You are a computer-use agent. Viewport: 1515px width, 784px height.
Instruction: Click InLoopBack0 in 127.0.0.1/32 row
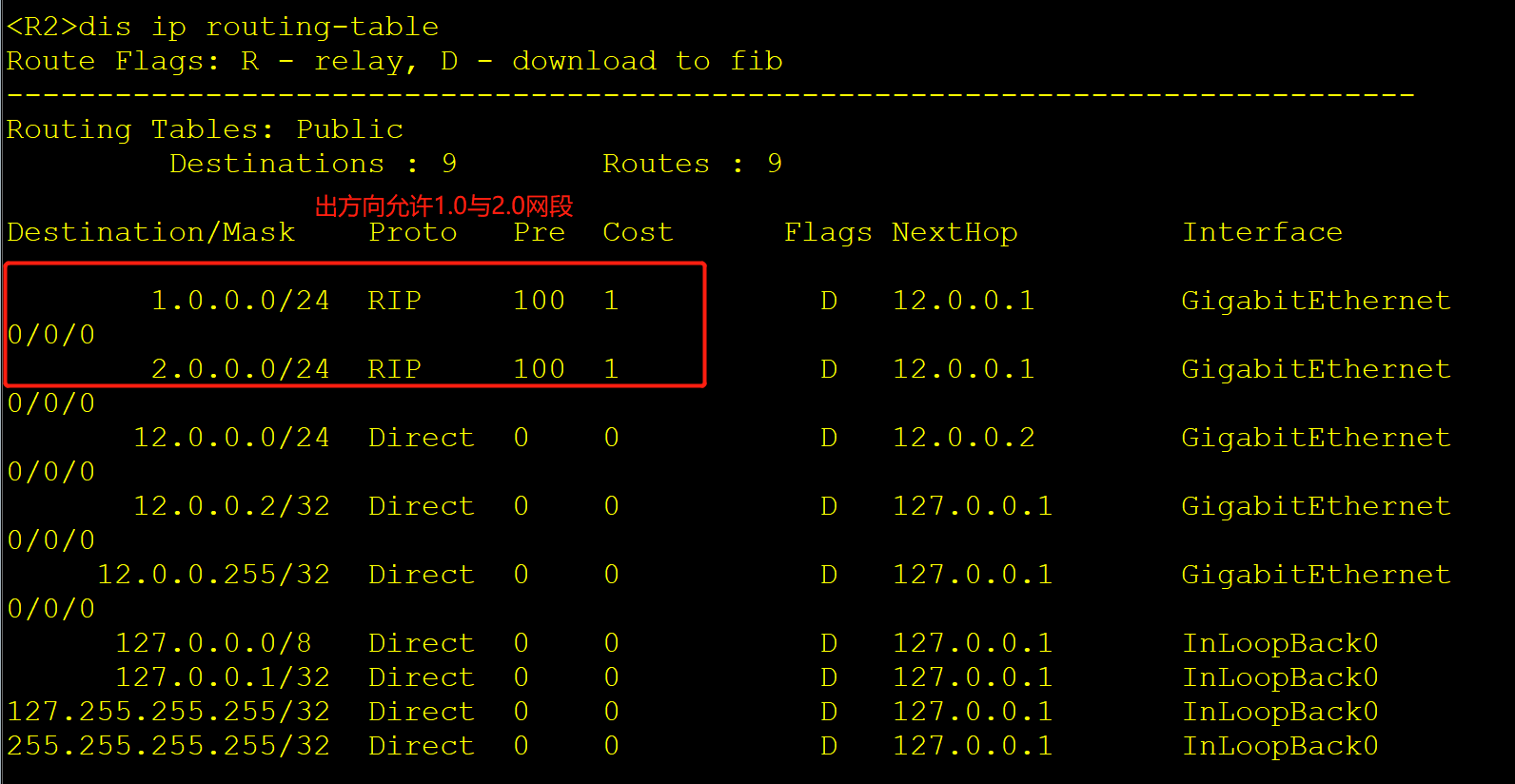pos(1280,677)
